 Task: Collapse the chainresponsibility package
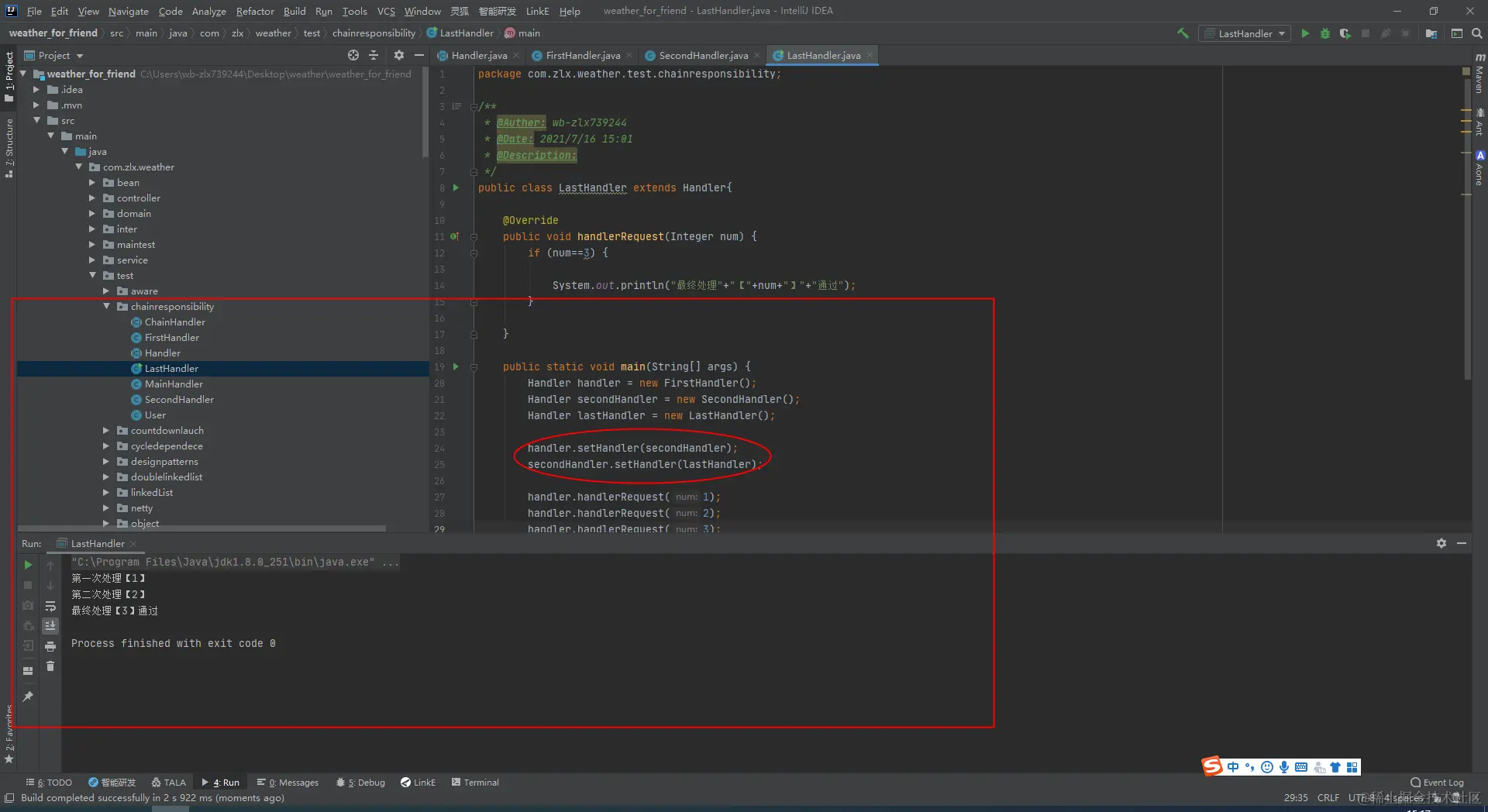tap(106, 307)
